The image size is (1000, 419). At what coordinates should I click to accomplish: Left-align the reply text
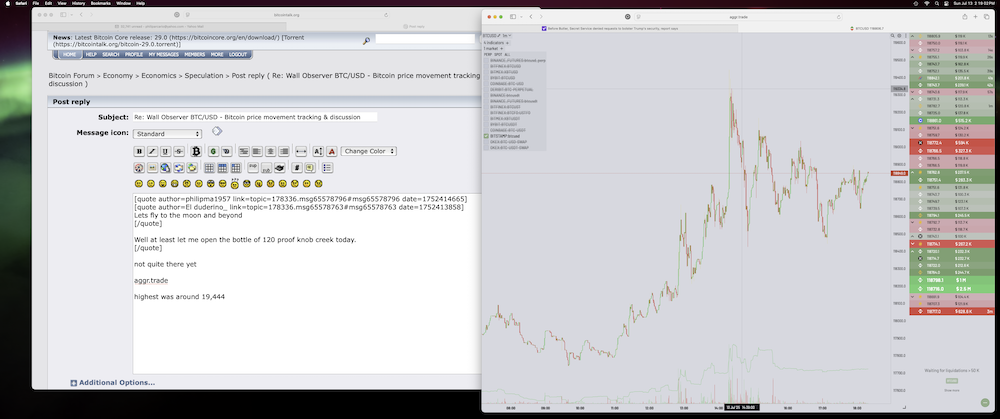pyautogui.click(x=257, y=151)
